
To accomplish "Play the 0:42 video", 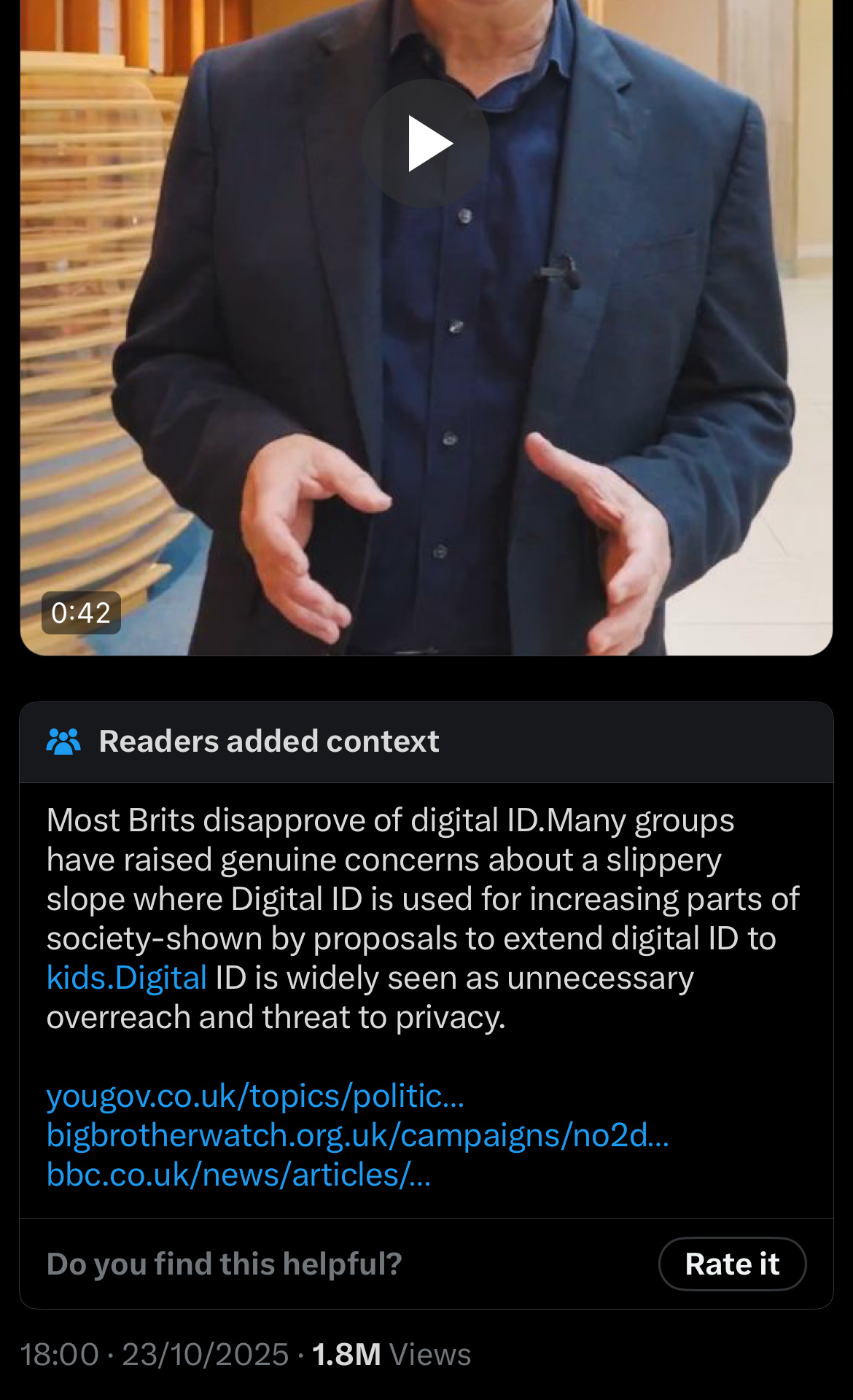I will click(426, 143).
